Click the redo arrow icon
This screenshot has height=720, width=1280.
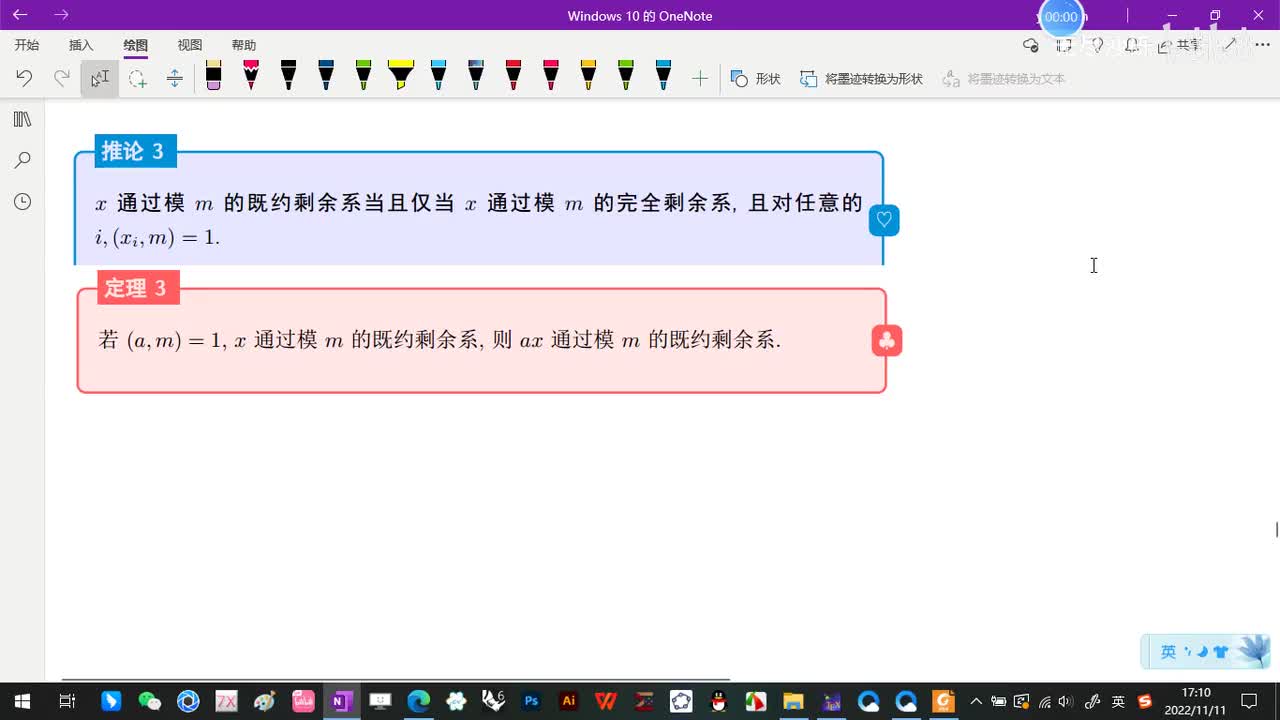(62, 78)
